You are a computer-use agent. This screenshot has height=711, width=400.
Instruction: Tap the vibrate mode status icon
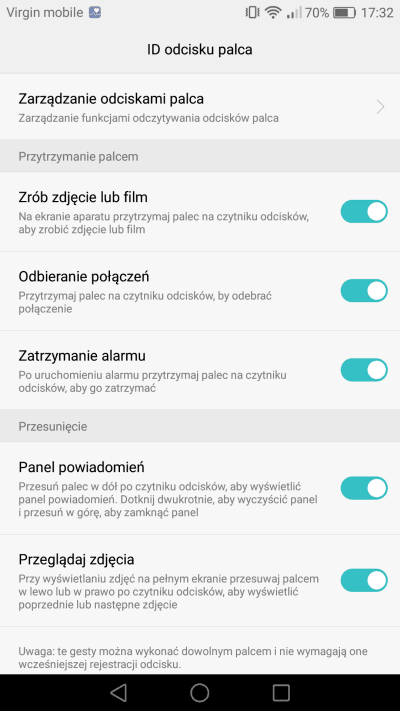coord(251,13)
